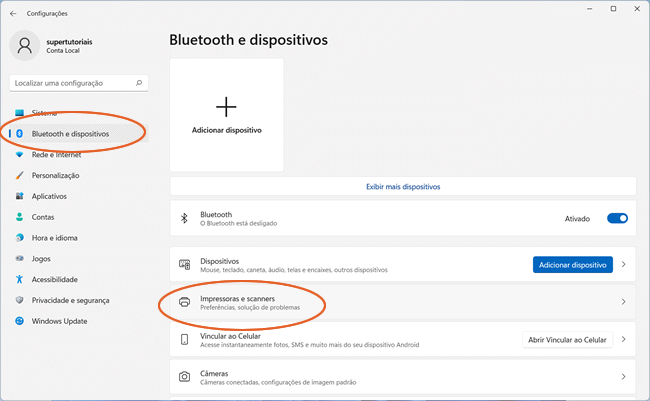Click the printer icon for Impressoras e scanners

[x=184, y=301]
